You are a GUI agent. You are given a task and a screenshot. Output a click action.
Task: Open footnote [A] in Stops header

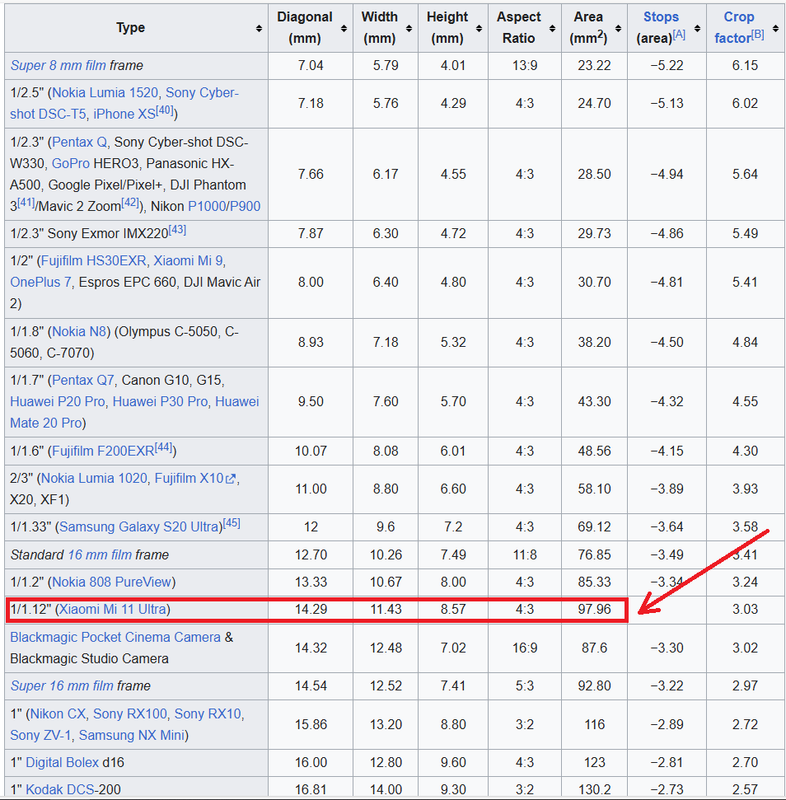point(678,35)
